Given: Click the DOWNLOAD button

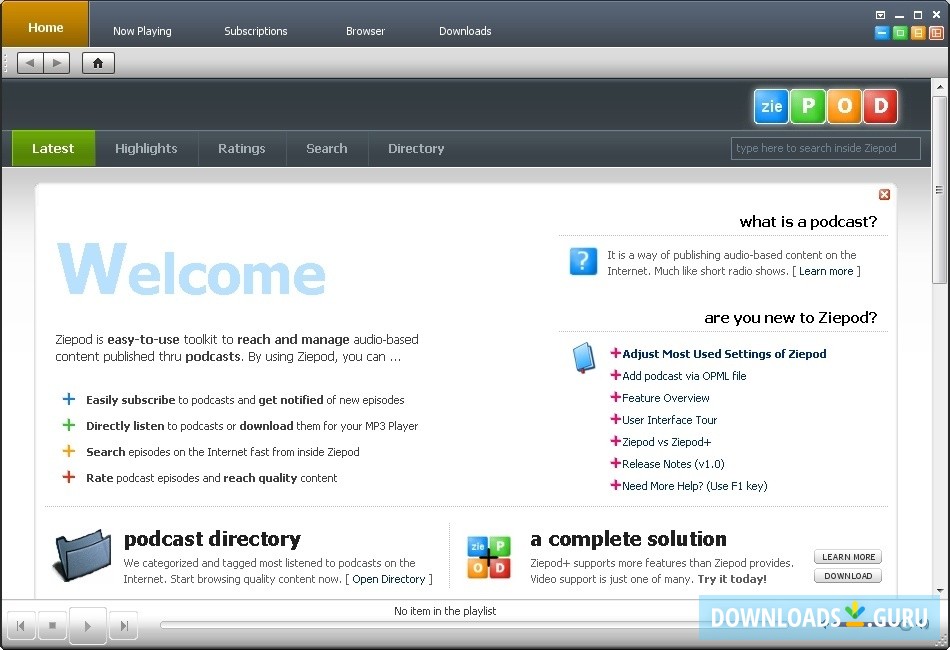Looking at the screenshot, I should tap(848, 575).
